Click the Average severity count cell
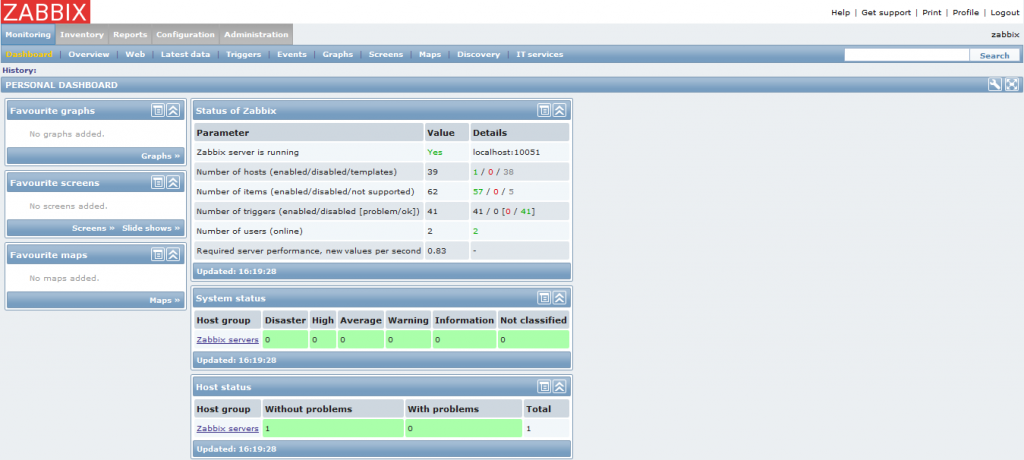This screenshot has width=1024, height=460. pyautogui.click(x=360, y=340)
